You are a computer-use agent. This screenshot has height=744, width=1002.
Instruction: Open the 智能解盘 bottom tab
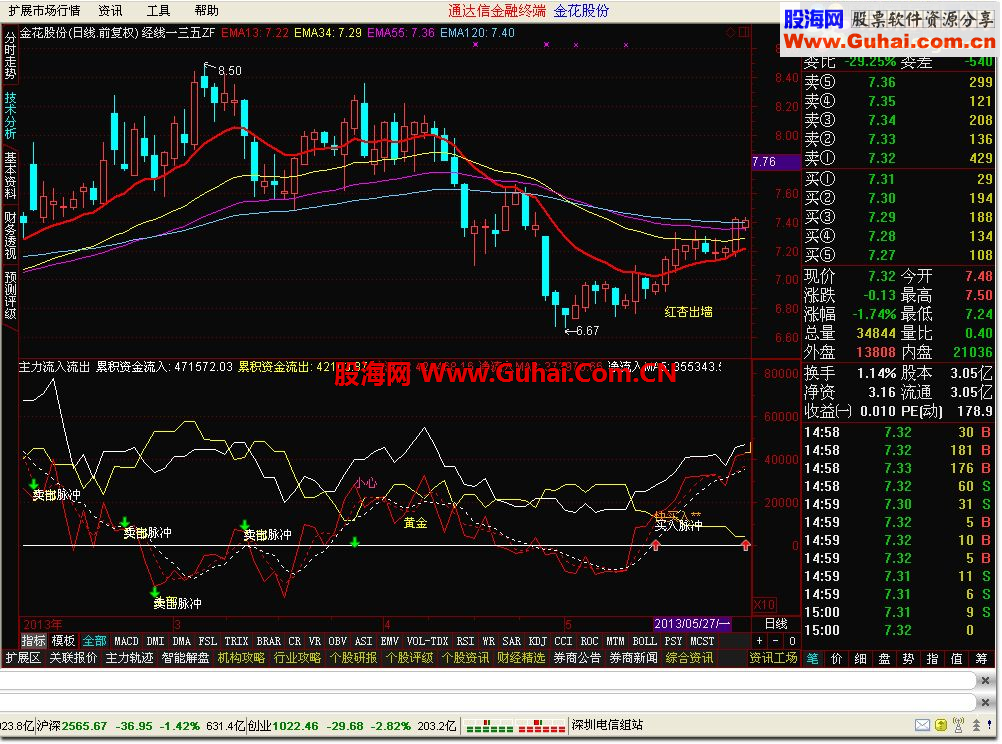tap(185, 658)
